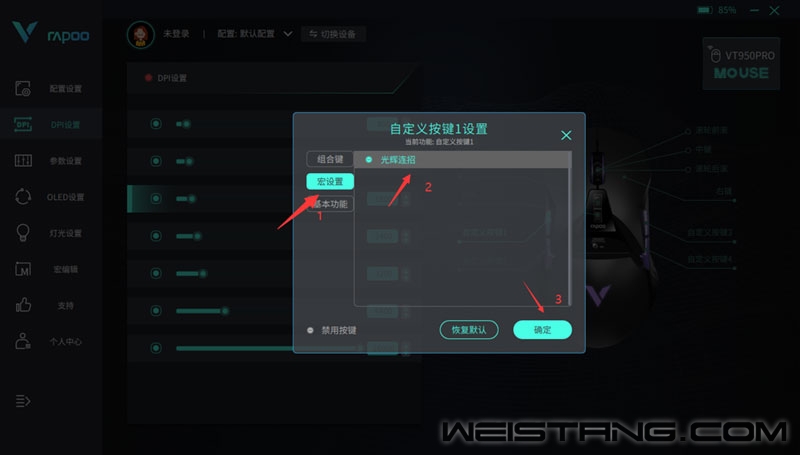Open the 灯光设置 lightbulb icon
800x455 pixels.
(23, 233)
